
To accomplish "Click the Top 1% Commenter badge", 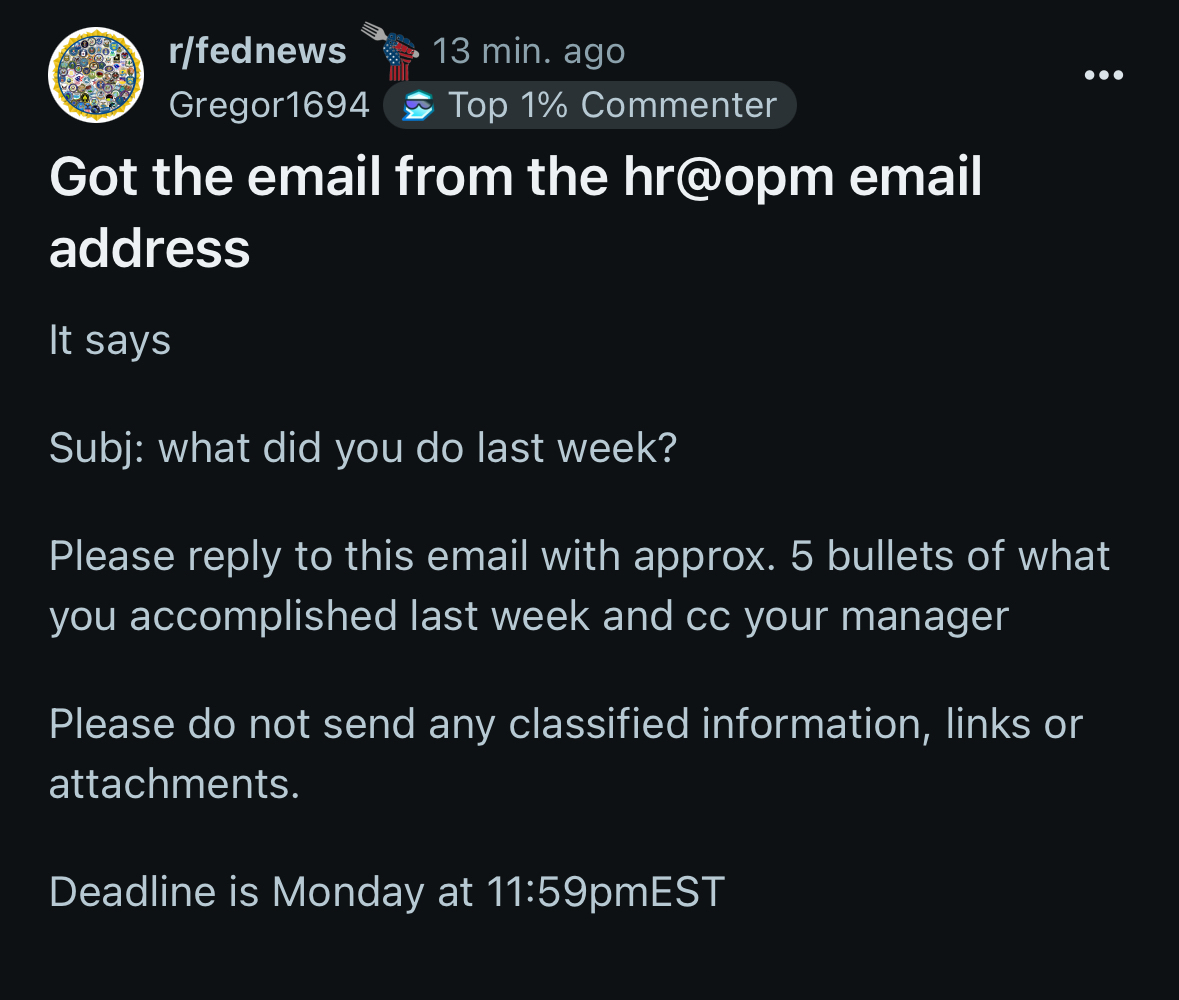I will (590, 105).
